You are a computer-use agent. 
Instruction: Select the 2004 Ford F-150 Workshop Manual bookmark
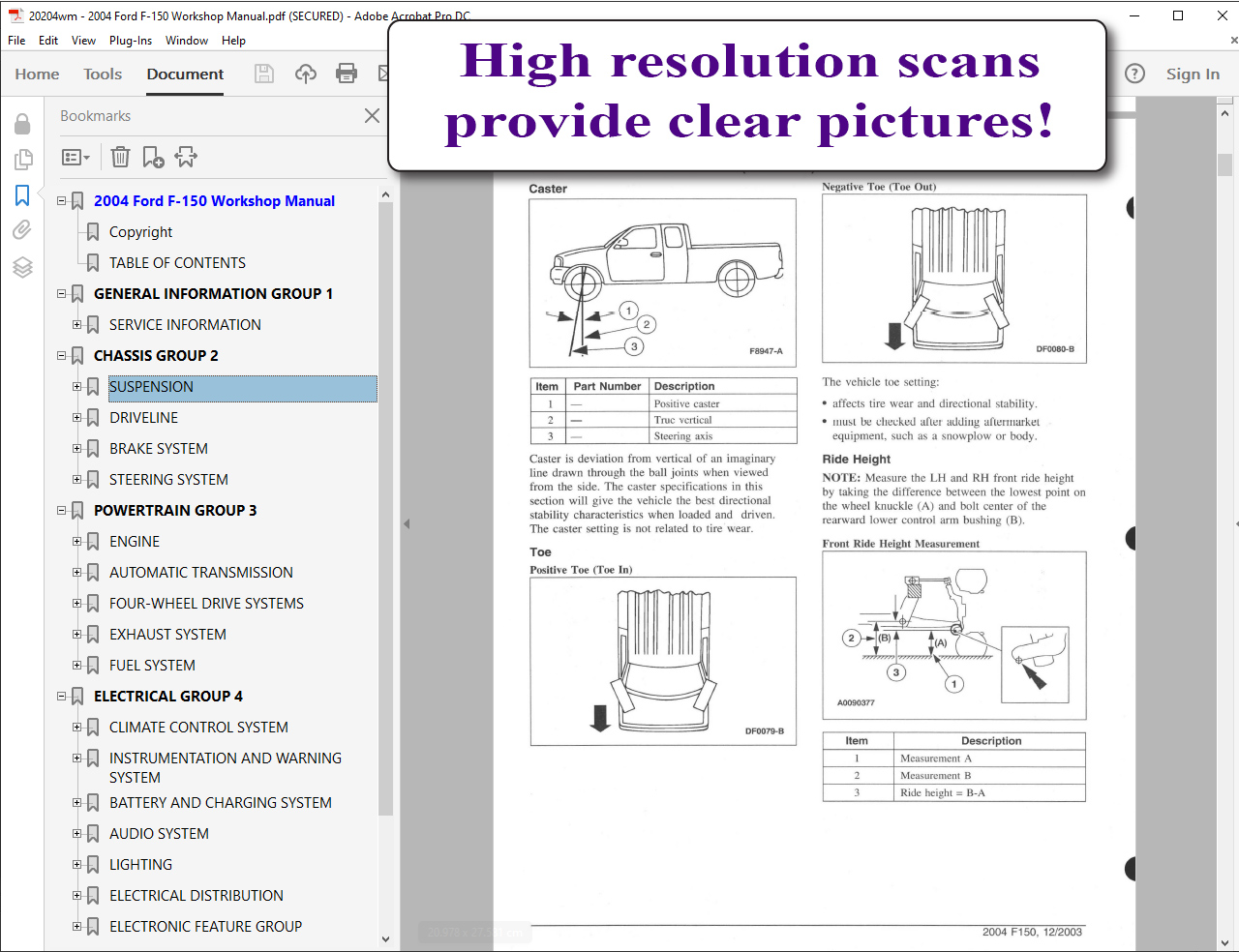tap(214, 201)
